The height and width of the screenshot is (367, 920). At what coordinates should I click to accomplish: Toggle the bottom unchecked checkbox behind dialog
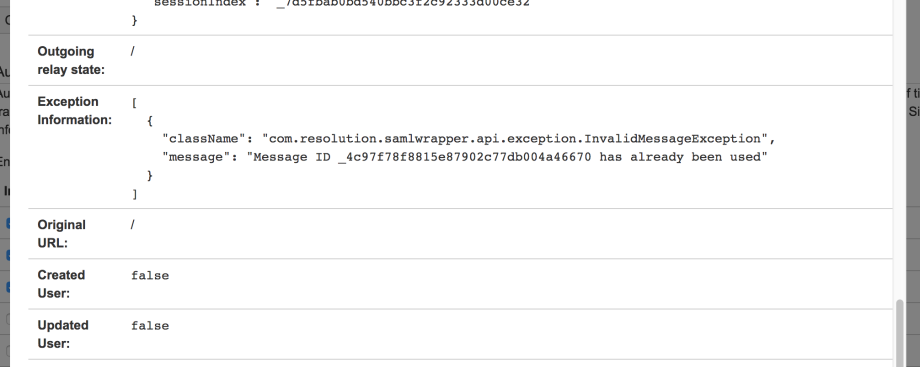(8, 351)
